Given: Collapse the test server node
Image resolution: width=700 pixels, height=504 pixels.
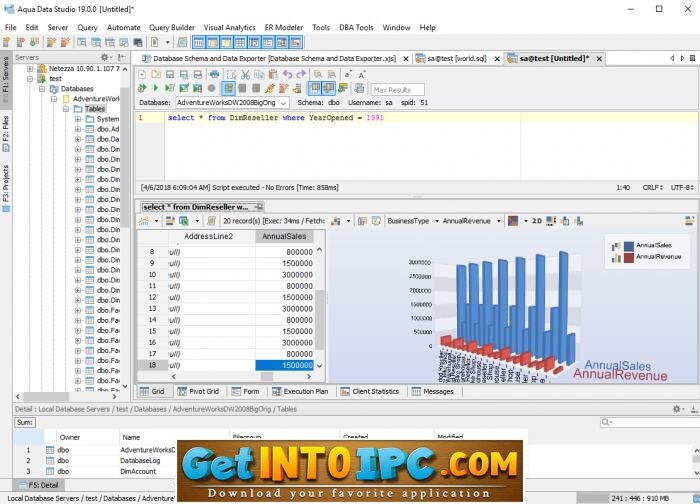Looking at the screenshot, I should [30, 79].
